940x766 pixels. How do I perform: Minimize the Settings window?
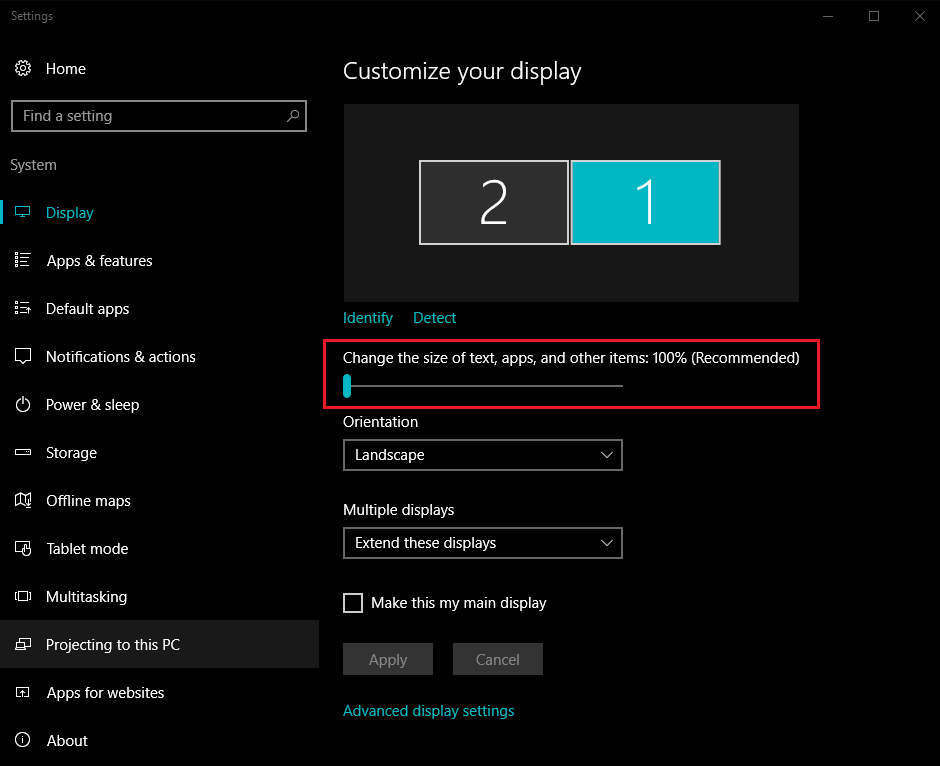click(828, 16)
